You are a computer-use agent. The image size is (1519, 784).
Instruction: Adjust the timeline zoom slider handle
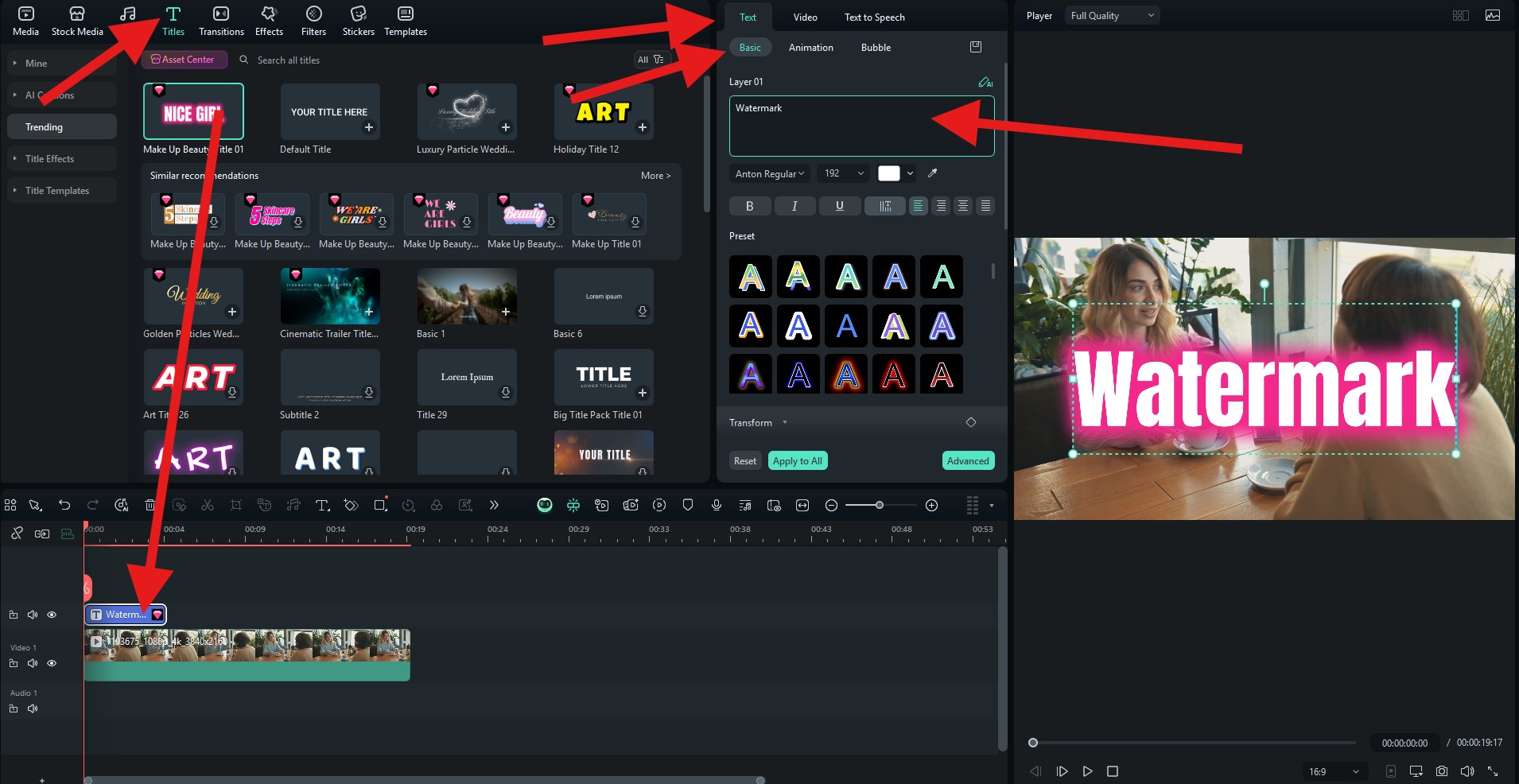879,505
